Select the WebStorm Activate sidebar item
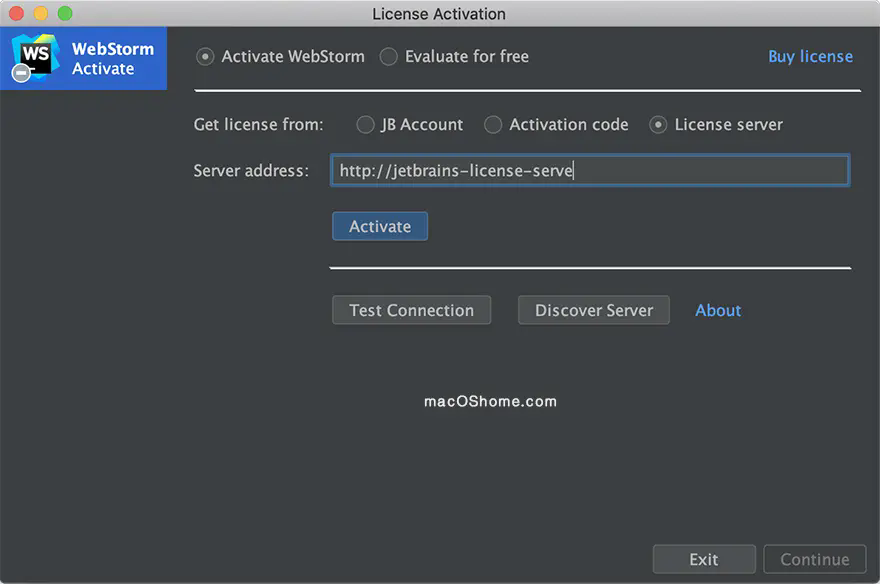 point(83,58)
